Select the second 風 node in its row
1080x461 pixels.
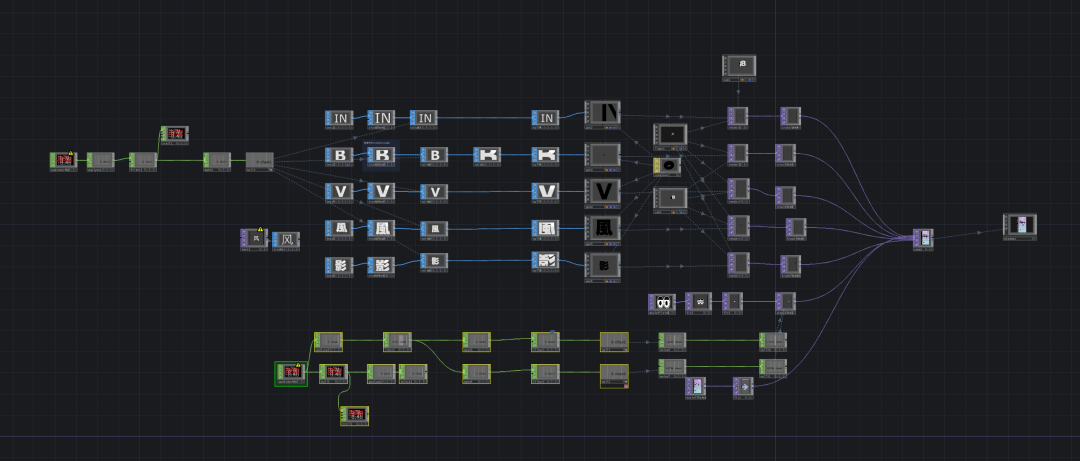(x=382, y=229)
